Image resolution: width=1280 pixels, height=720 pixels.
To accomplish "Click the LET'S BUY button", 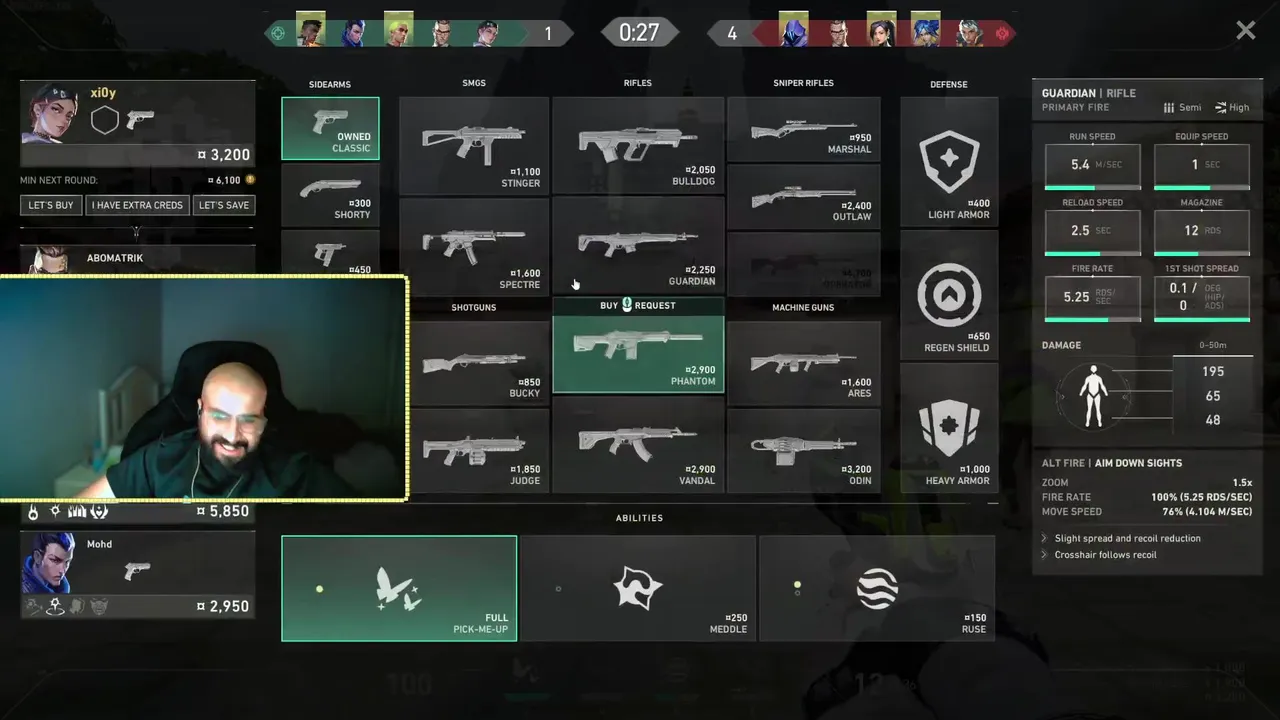I will (x=51, y=205).
